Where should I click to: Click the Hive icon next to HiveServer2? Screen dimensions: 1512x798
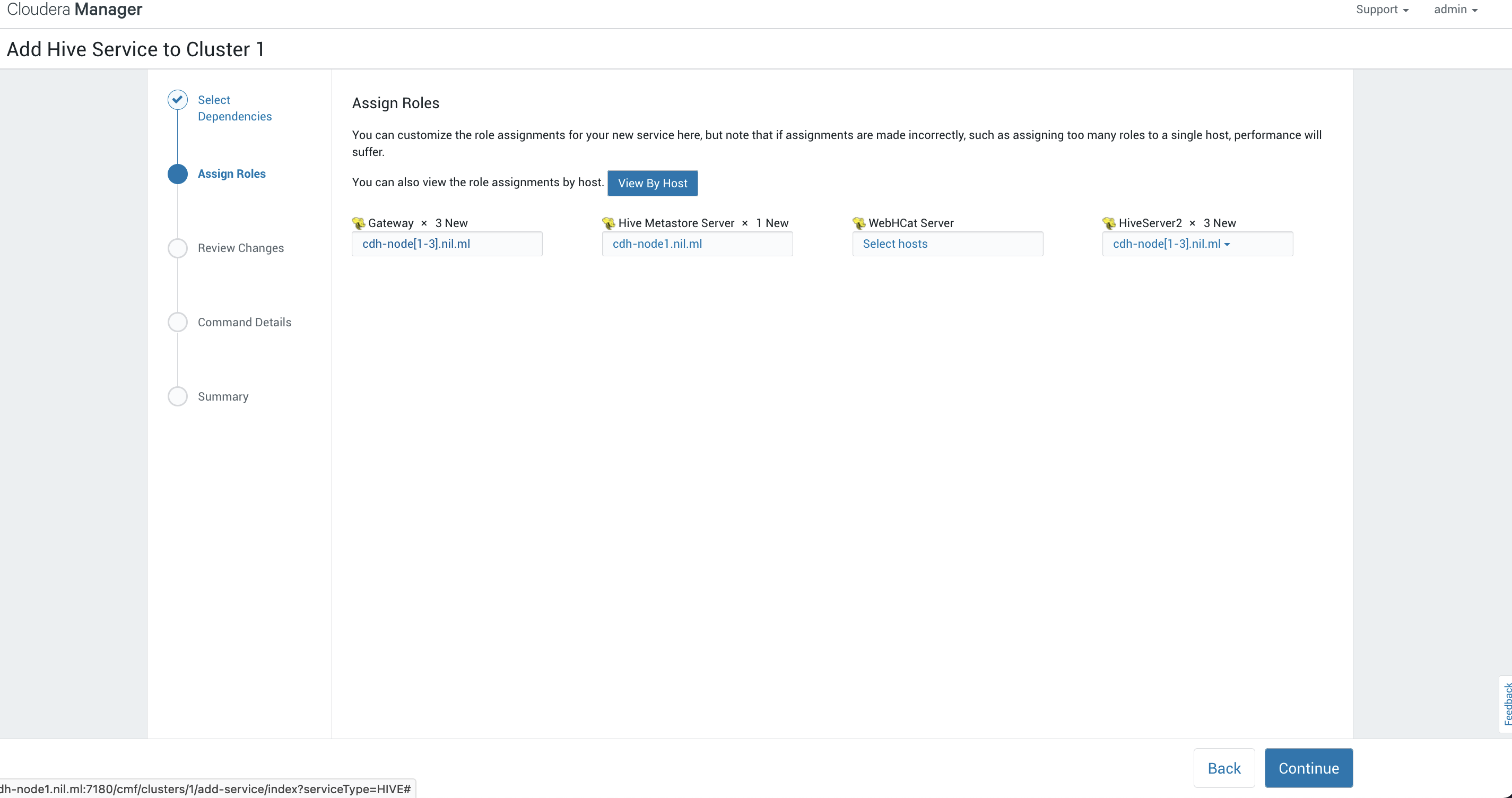click(x=1109, y=223)
